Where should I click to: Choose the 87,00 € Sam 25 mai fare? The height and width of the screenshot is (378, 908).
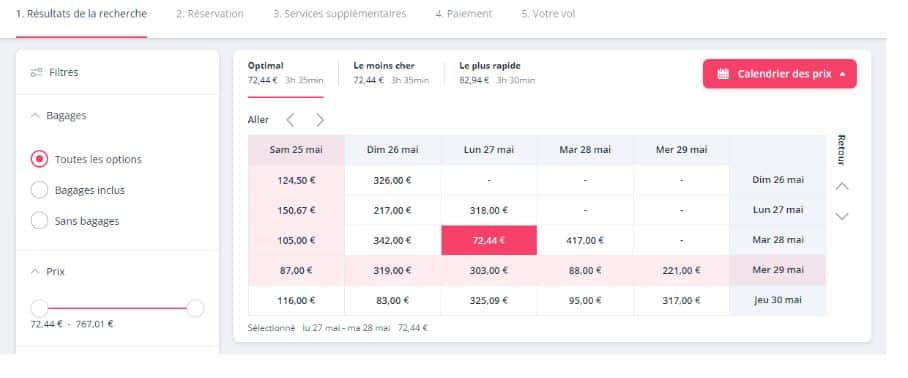click(x=296, y=270)
